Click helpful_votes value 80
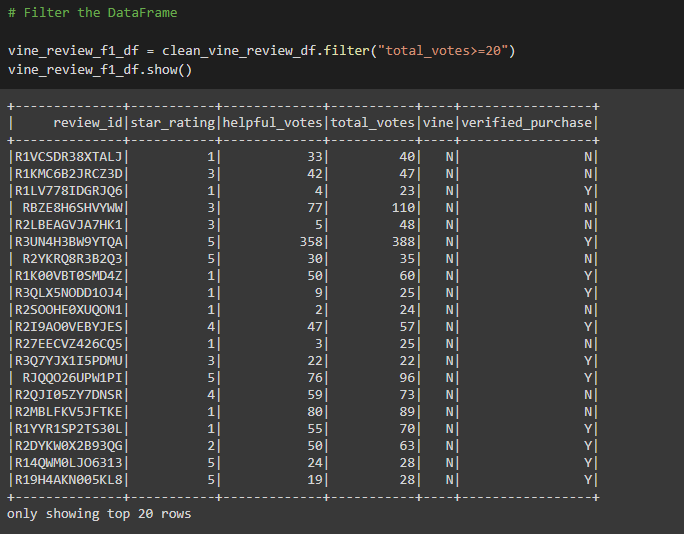684x534 pixels. [x=315, y=412]
